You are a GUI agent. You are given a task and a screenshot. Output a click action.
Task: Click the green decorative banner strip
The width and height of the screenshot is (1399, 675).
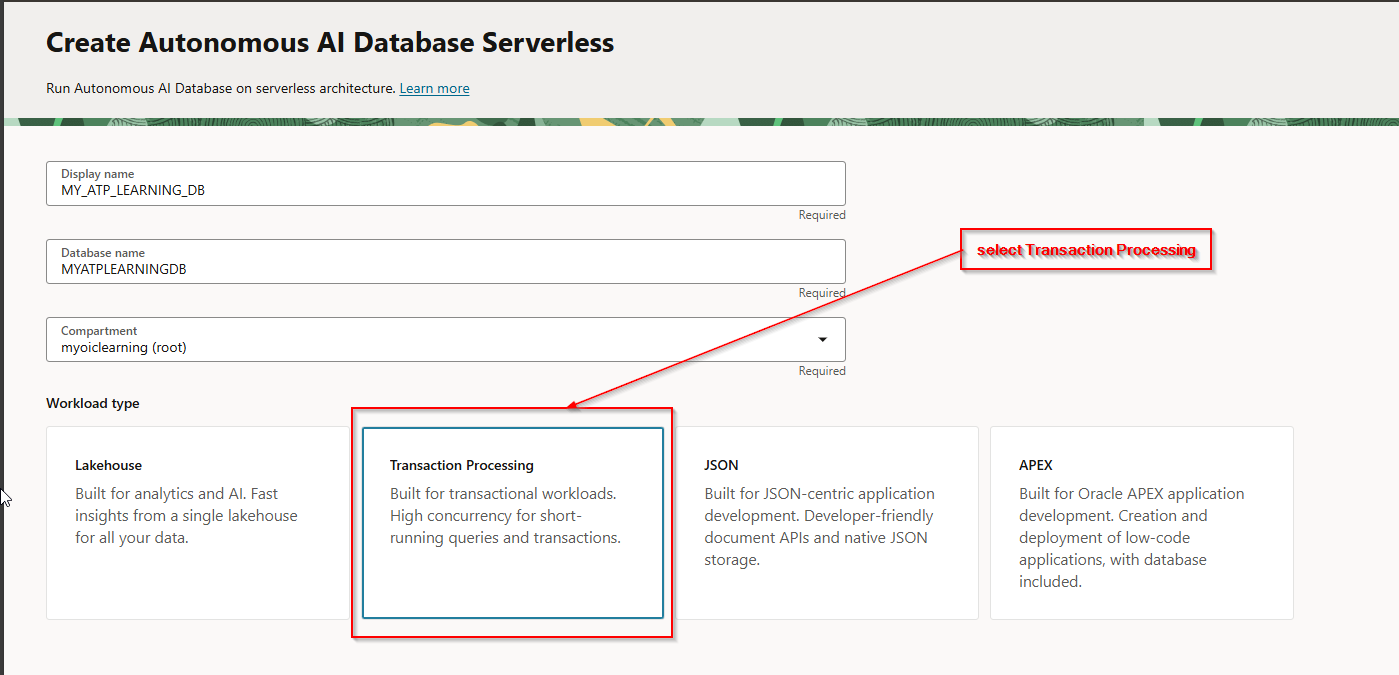coord(700,122)
